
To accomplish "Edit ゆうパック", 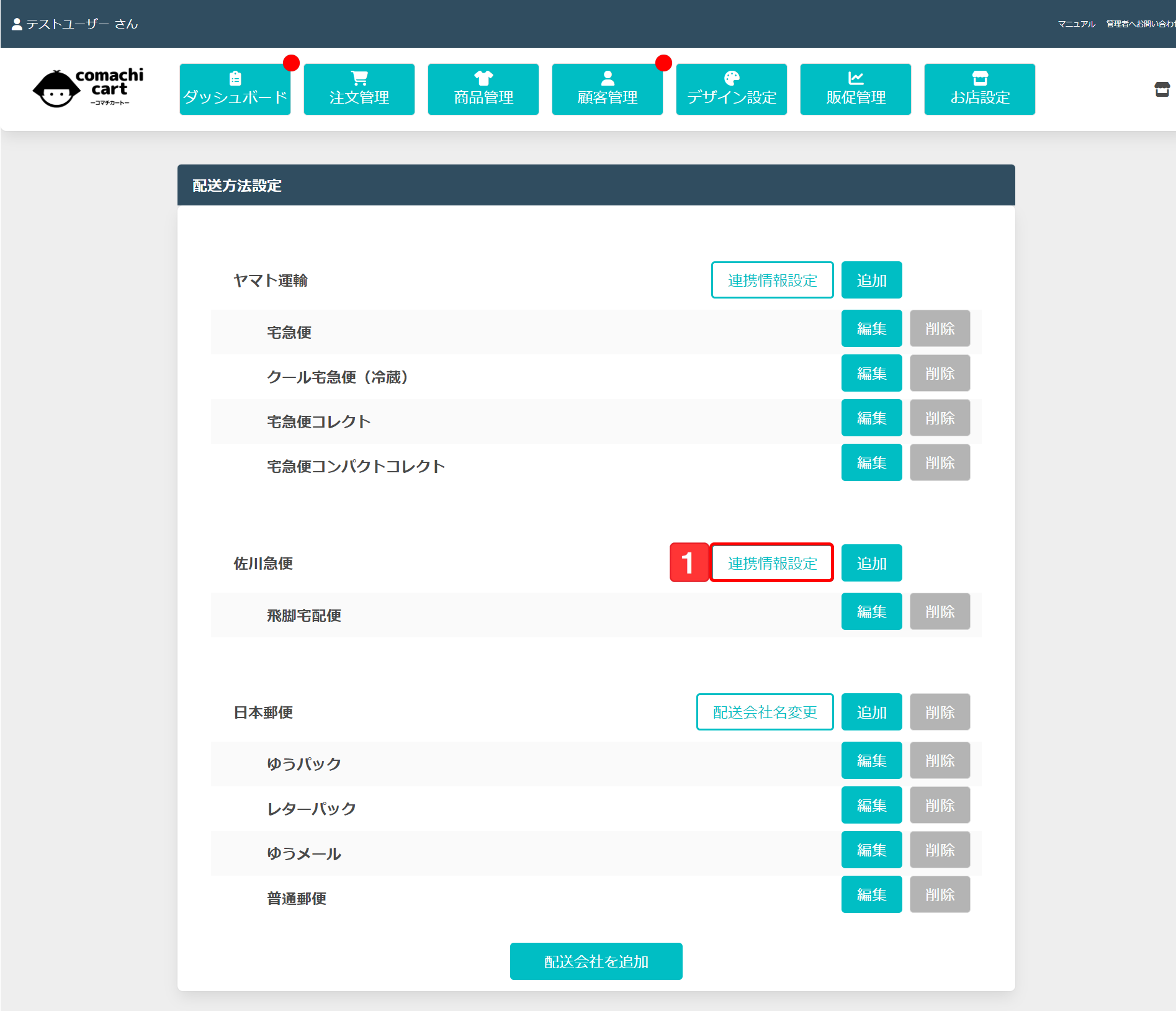I will coord(871,760).
